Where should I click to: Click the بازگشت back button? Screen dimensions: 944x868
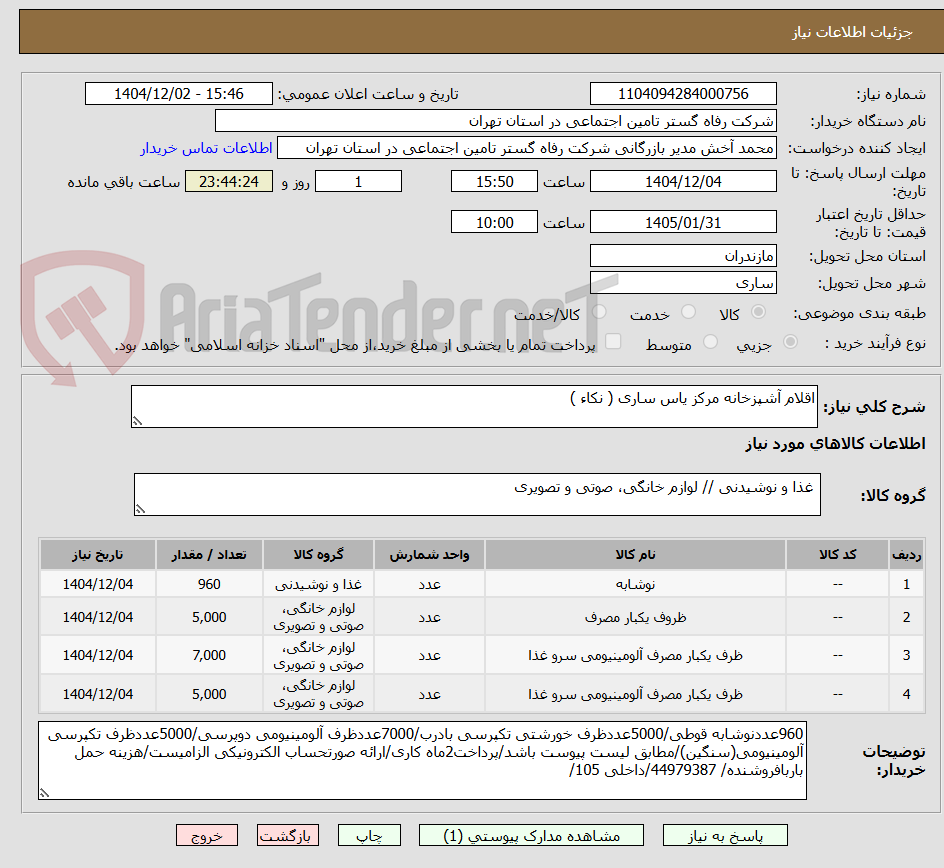point(288,835)
